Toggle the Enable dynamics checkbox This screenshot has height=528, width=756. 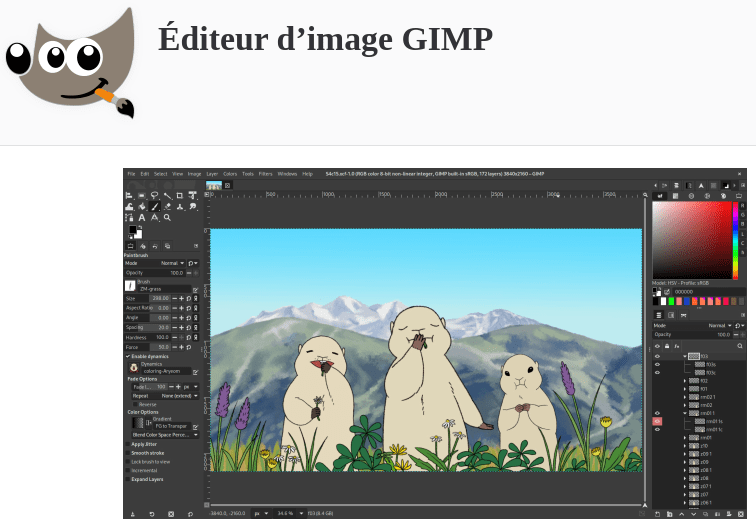coord(128,356)
